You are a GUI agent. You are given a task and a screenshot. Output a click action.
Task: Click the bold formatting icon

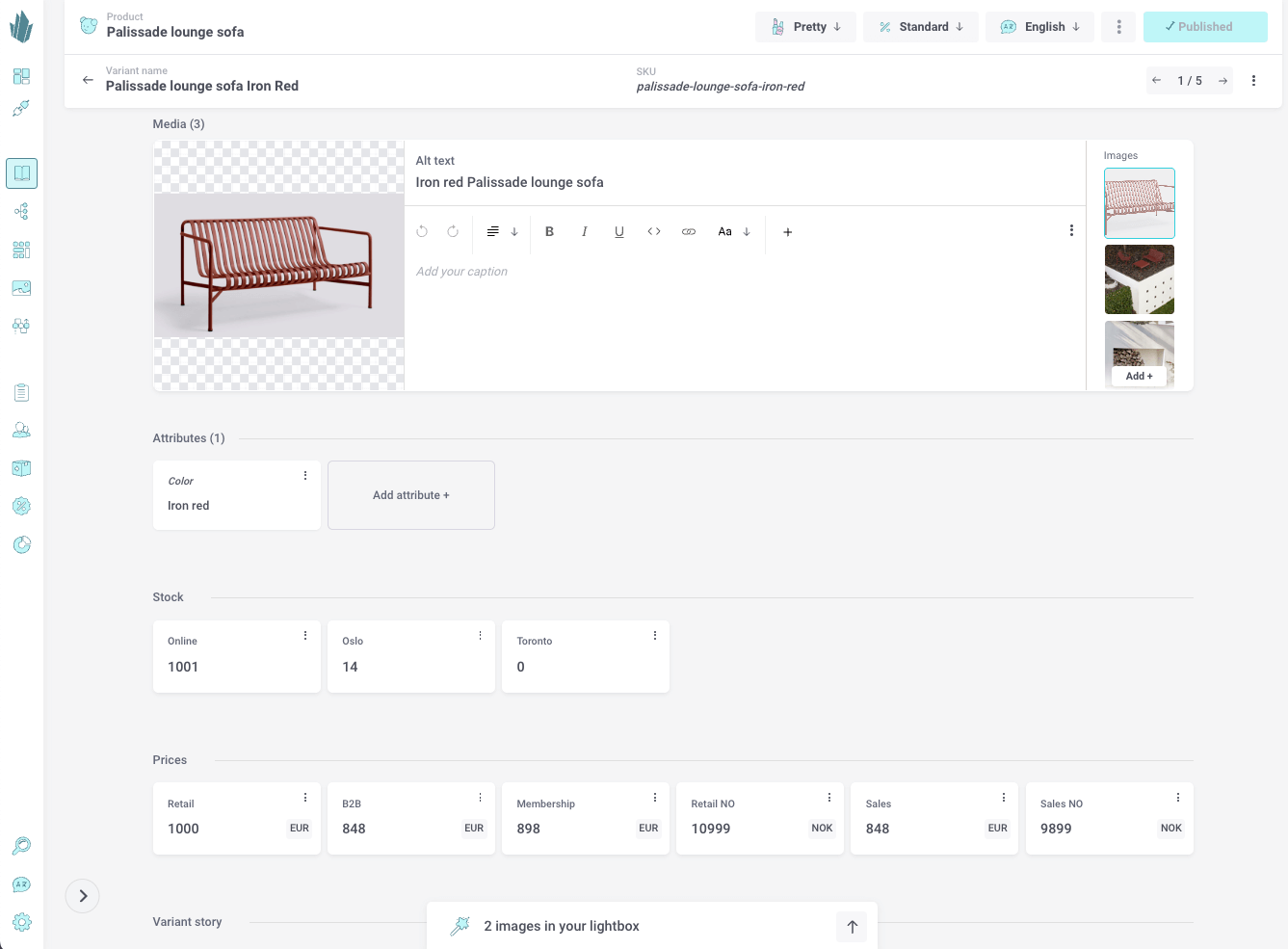click(549, 232)
